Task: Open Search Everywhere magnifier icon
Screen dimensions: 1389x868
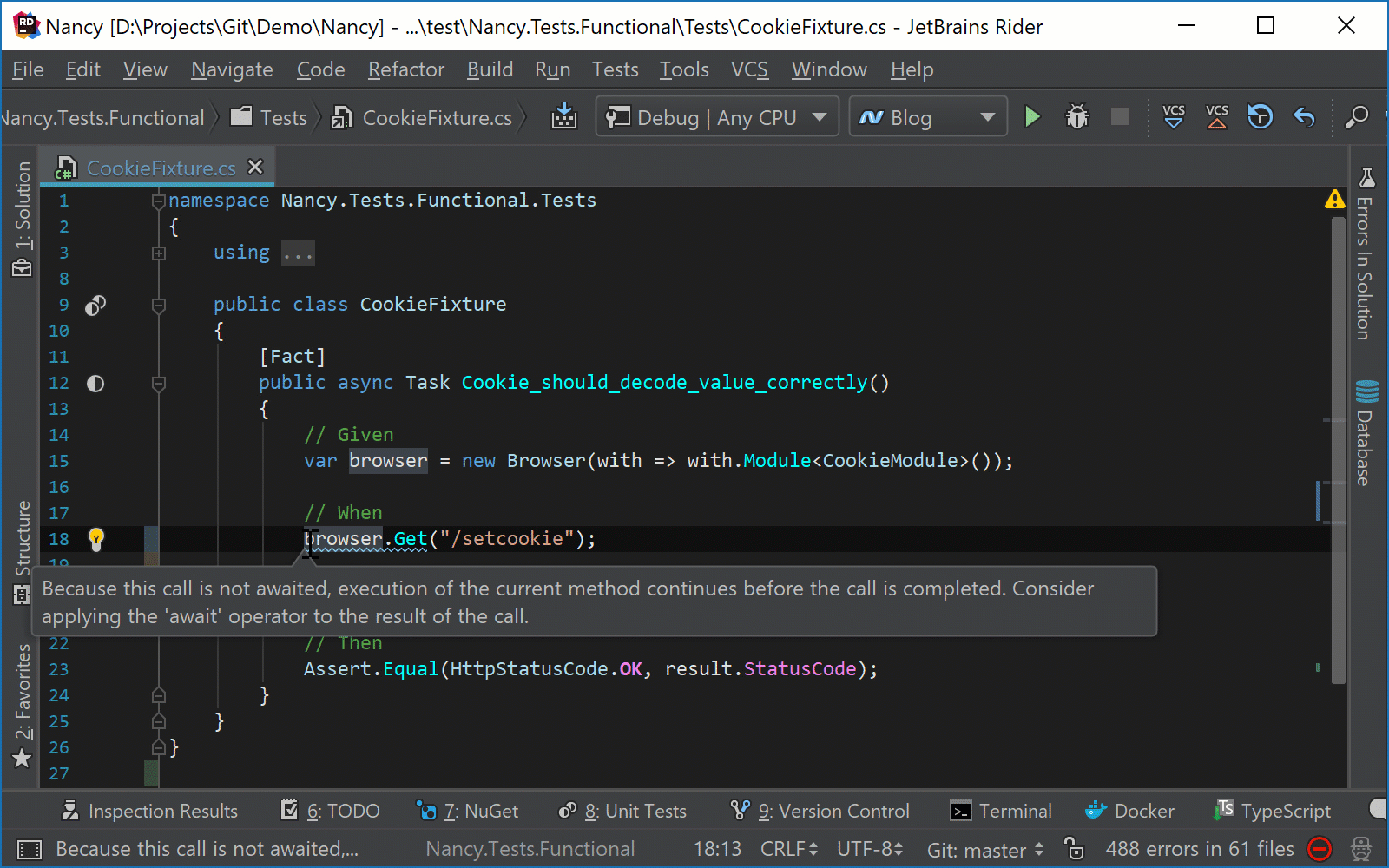Action: tap(1356, 117)
